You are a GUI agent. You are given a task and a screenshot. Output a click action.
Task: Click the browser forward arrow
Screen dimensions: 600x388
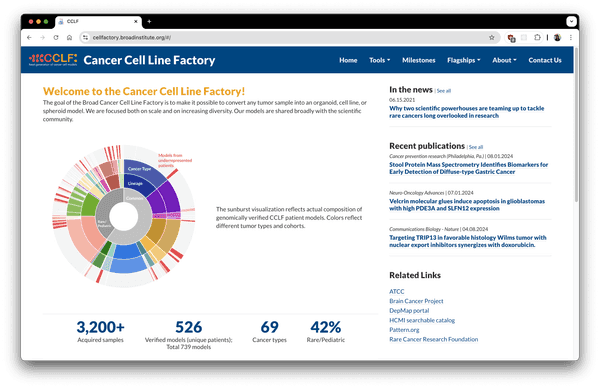pos(42,37)
